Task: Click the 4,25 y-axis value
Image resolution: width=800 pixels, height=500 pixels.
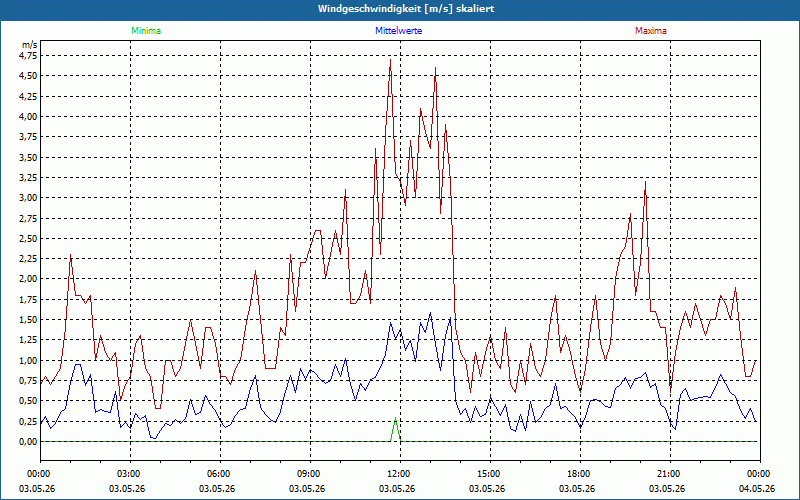Action: (x=29, y=96)
